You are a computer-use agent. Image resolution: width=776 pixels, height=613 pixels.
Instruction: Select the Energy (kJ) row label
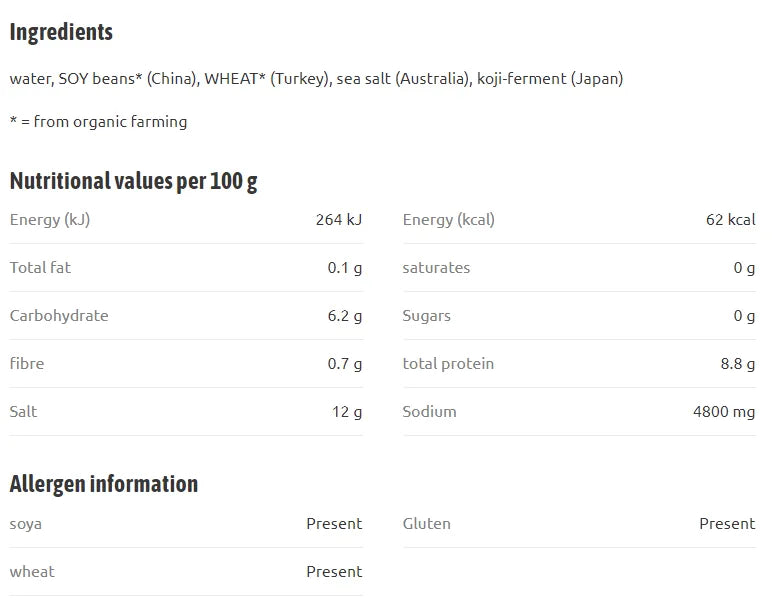[x=50, y=220]
